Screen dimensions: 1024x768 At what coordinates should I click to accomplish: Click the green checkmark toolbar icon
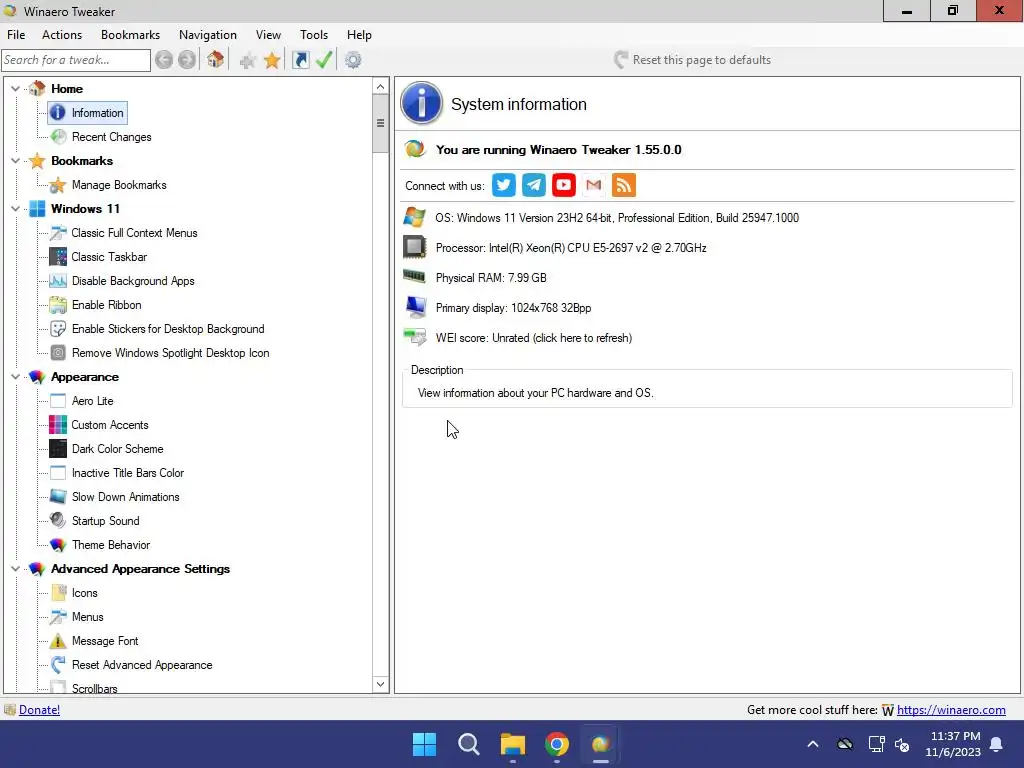[325, 60]
